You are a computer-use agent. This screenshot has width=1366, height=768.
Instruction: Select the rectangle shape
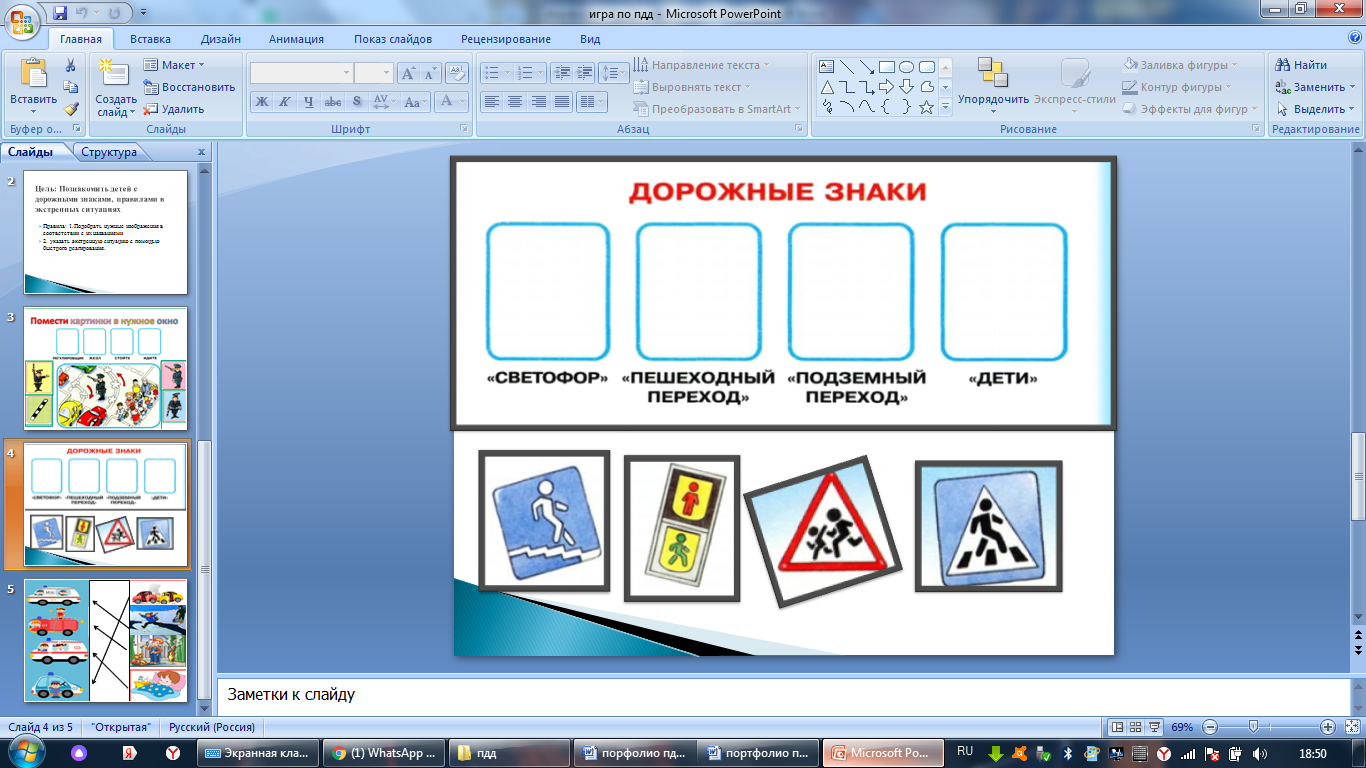tap(887, 67)
